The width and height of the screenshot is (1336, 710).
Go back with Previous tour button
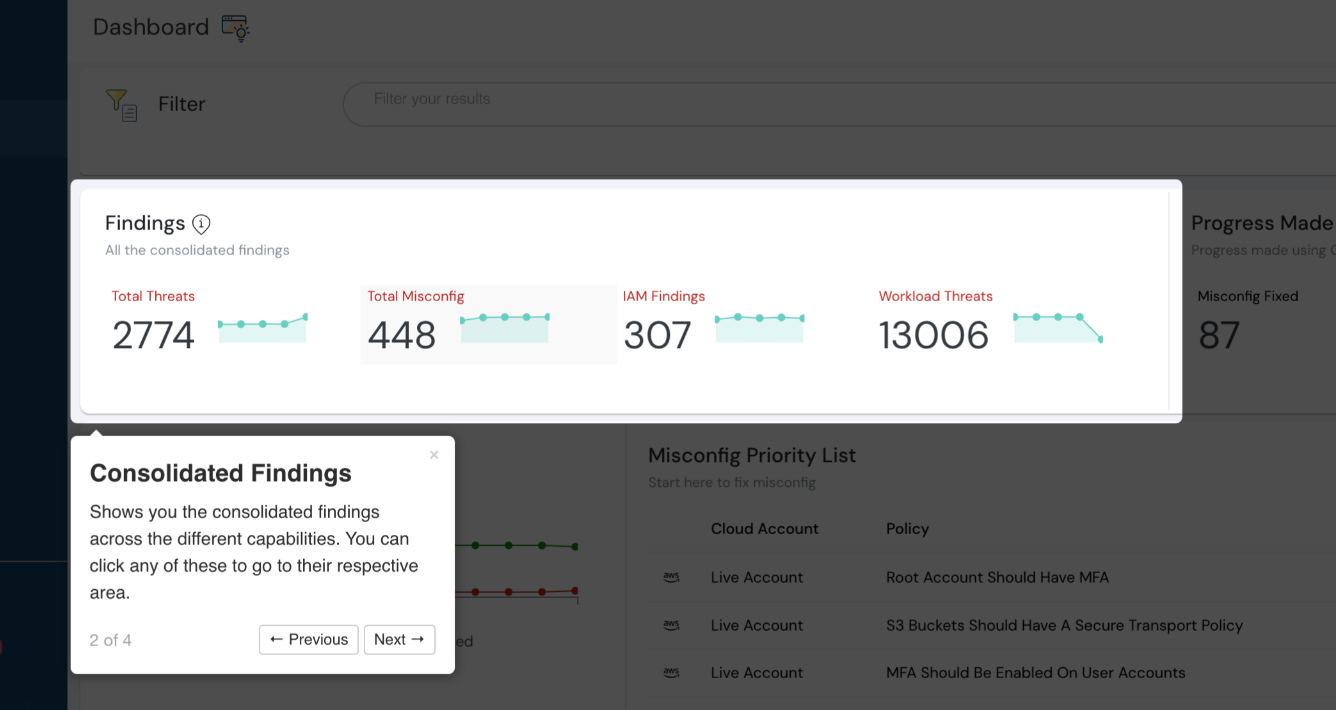point(308,640)
